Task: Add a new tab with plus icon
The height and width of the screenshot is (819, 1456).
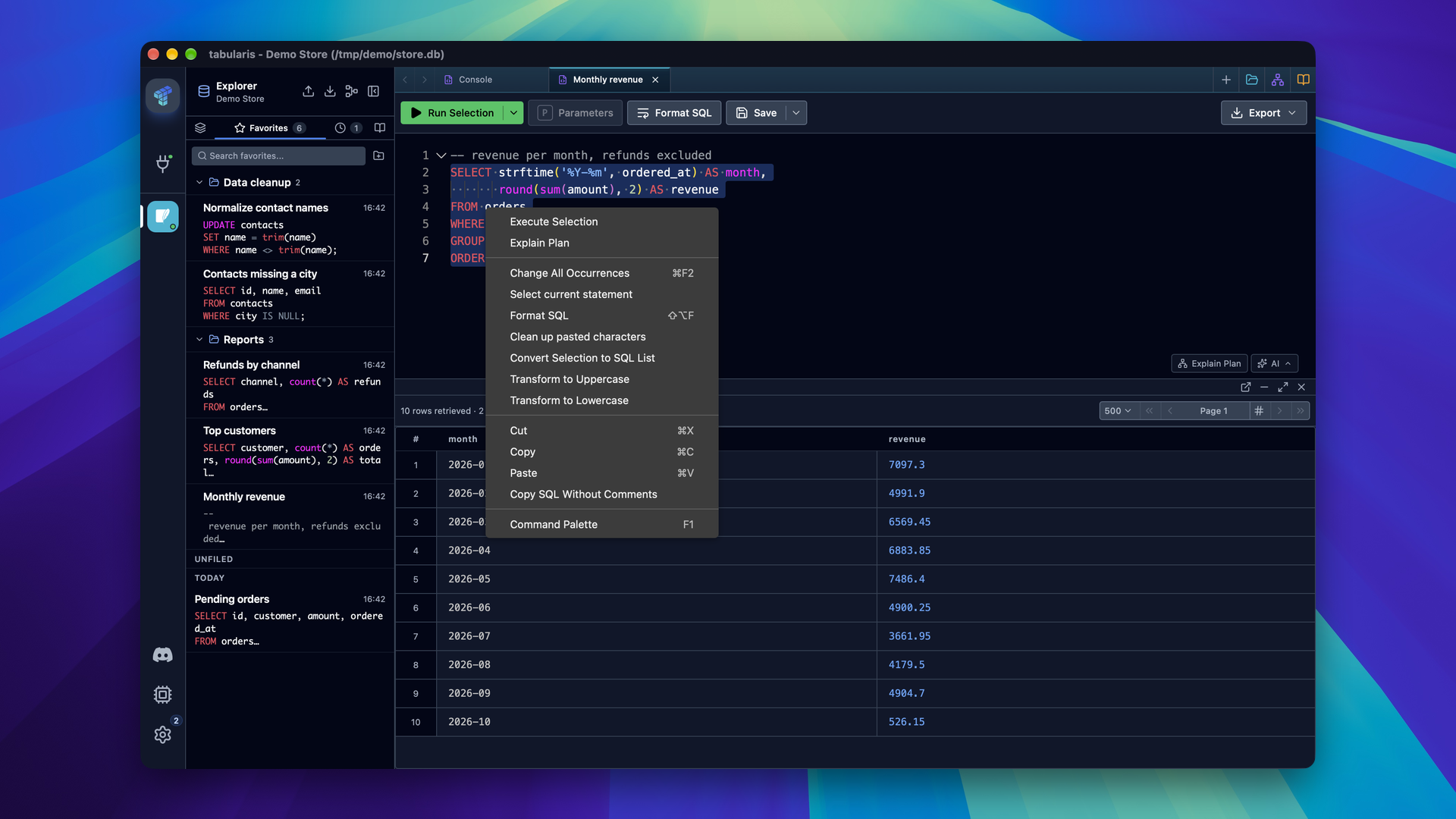Action: (x=1226, y=80)
